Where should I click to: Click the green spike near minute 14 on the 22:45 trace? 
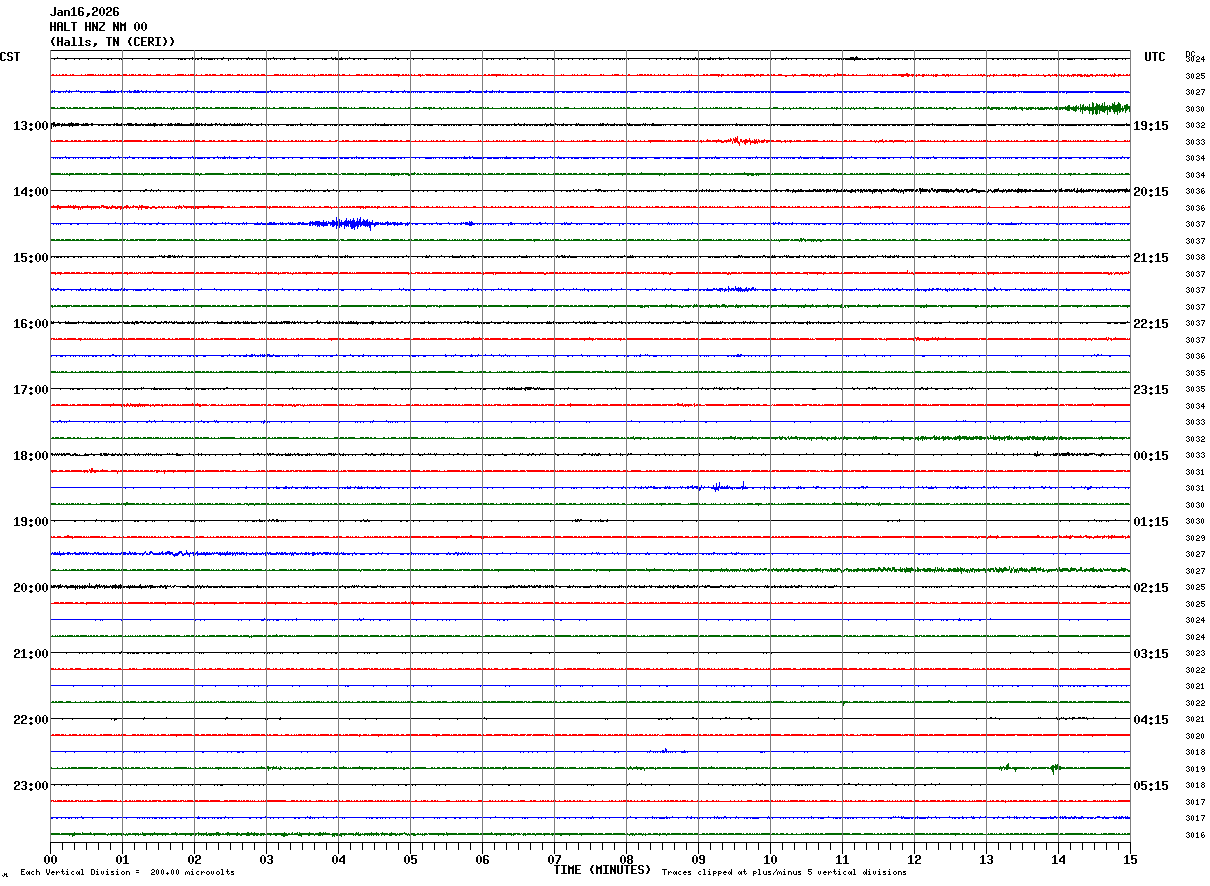click(x=1053, y=768)
